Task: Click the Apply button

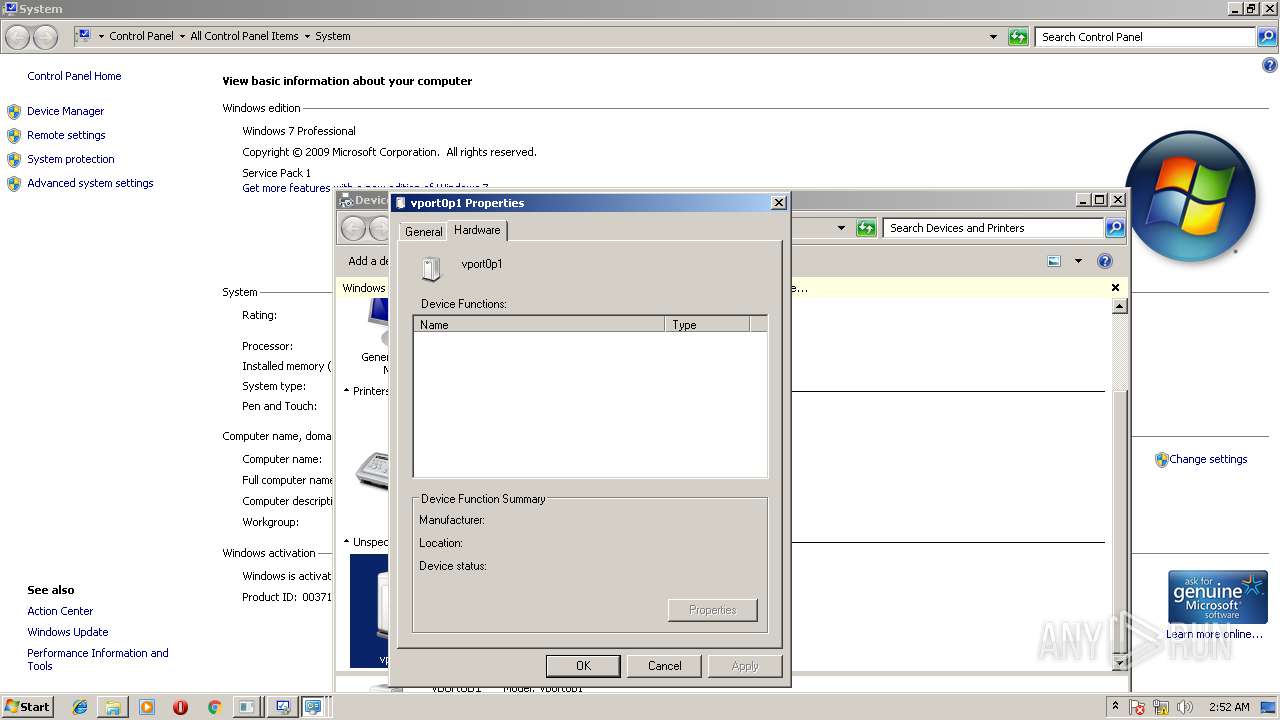Action: coord(745,665)
